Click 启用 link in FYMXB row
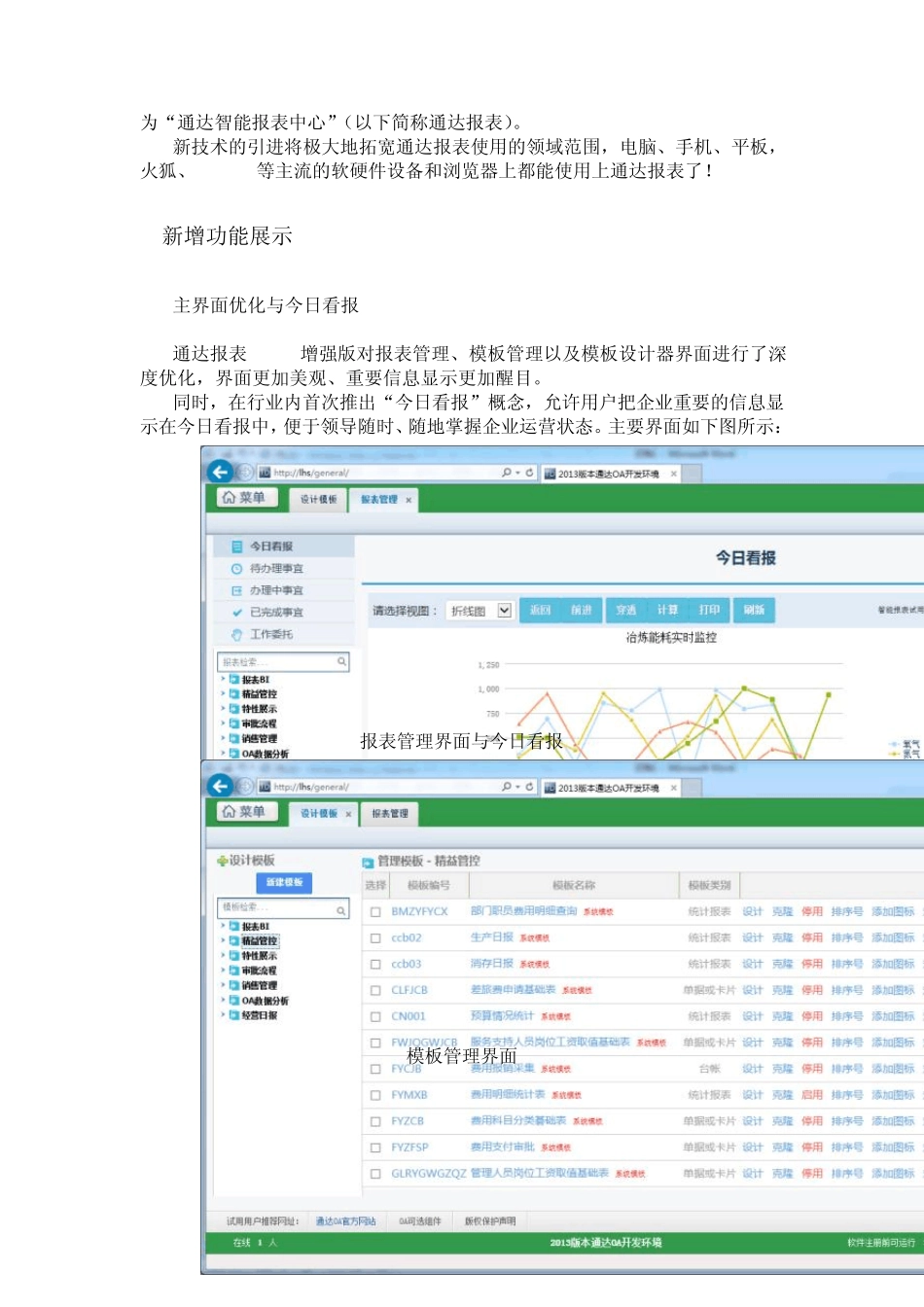 pyautogui.click(x=812, y=1096)
